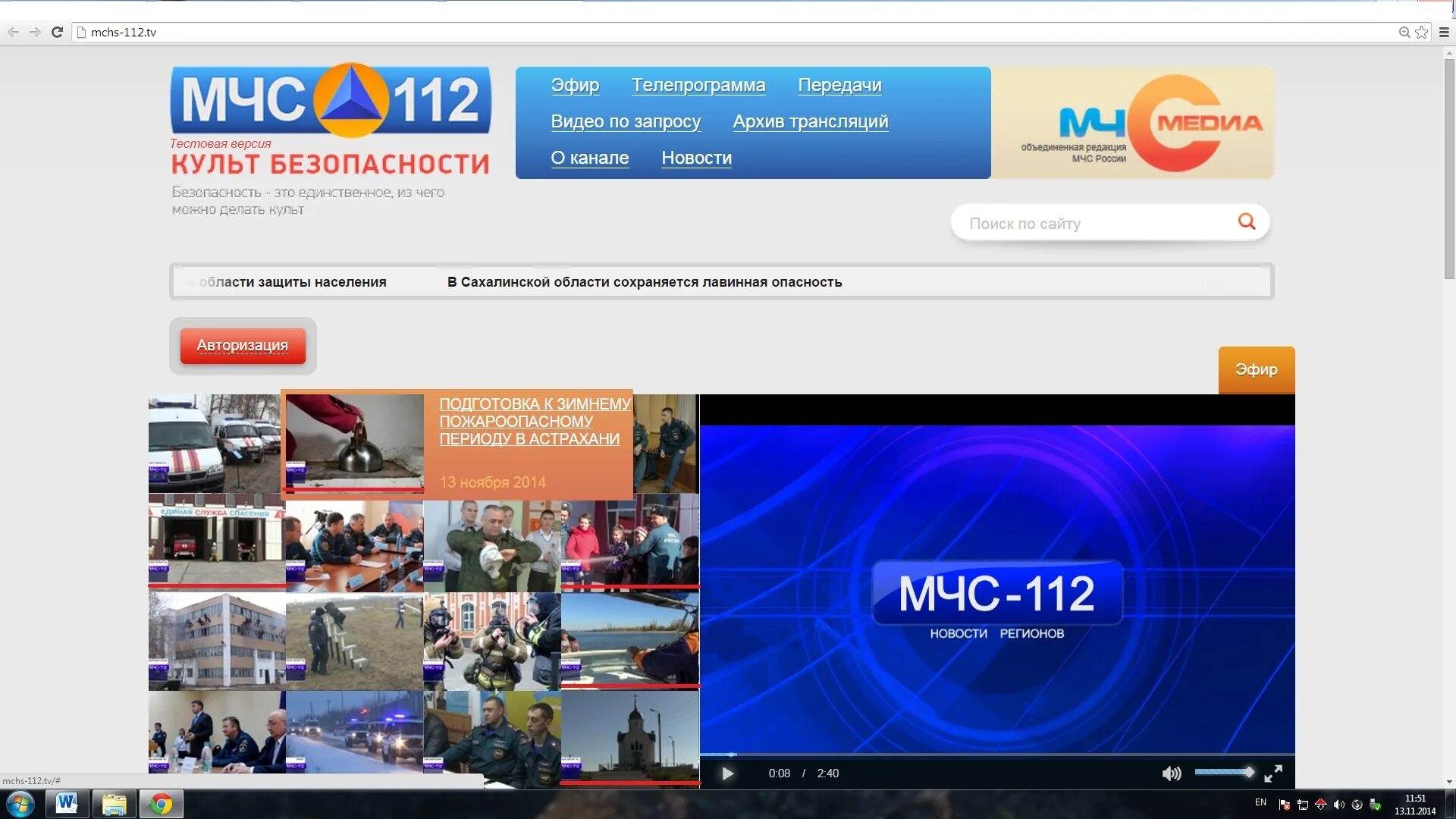Open the office building with climbers thumbnail
This screenshot has height=819, width=1456.
click(x=217, y=642)
